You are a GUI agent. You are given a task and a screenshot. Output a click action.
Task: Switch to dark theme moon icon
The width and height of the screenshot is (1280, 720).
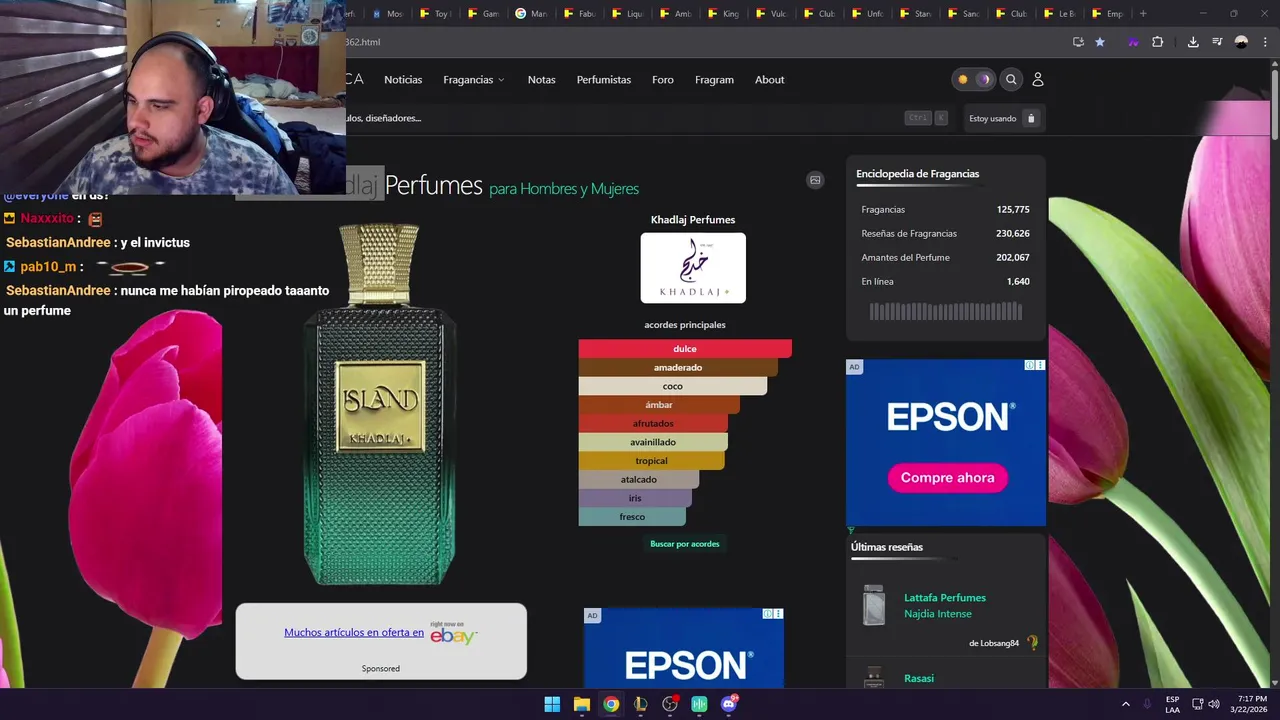[984, 79]
